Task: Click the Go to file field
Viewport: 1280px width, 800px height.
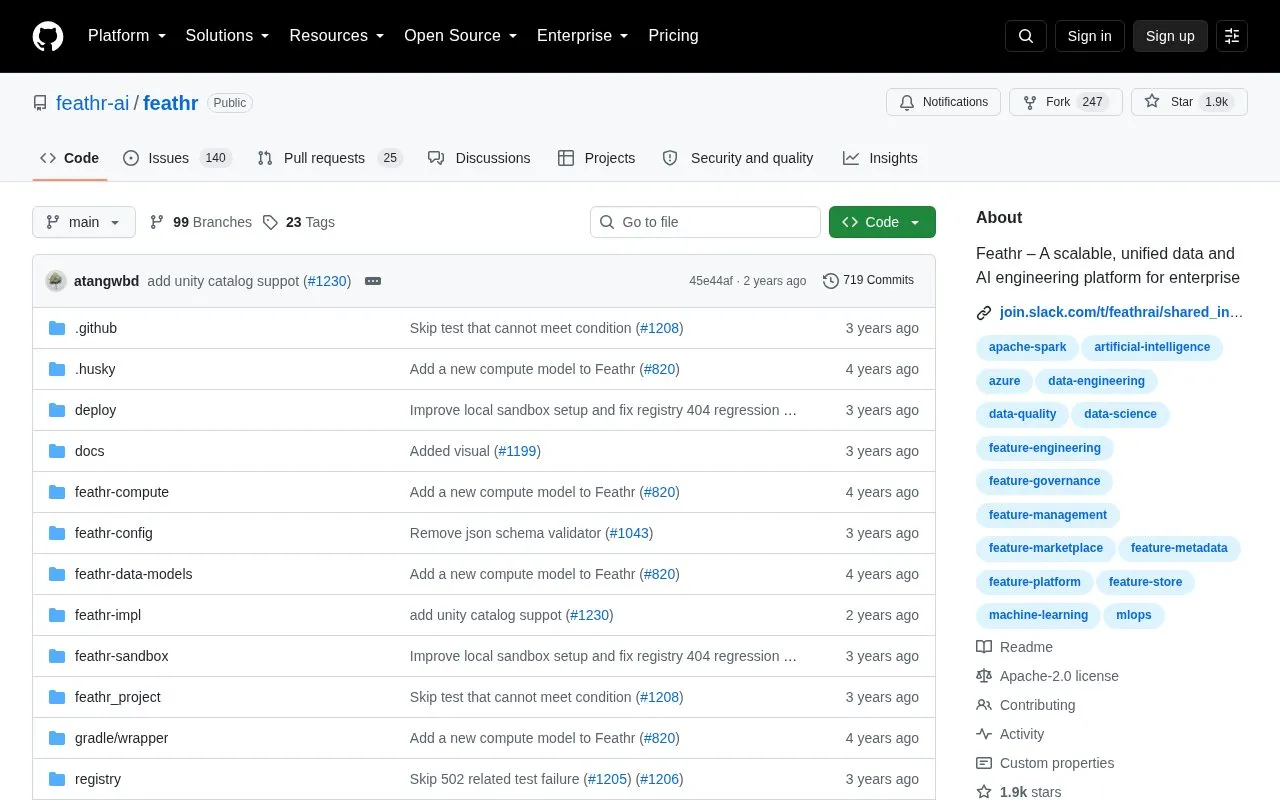Action: [x=705, y=222]
